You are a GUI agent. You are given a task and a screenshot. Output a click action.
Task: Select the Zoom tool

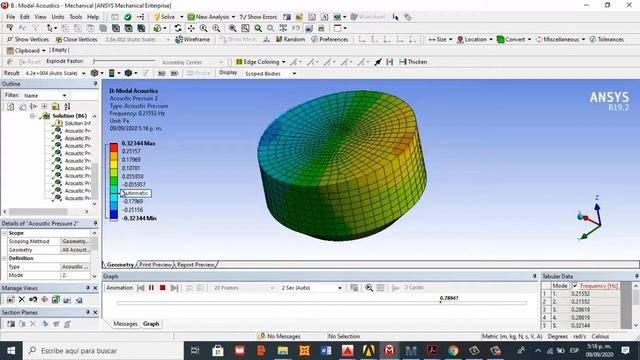click(203, 28)
